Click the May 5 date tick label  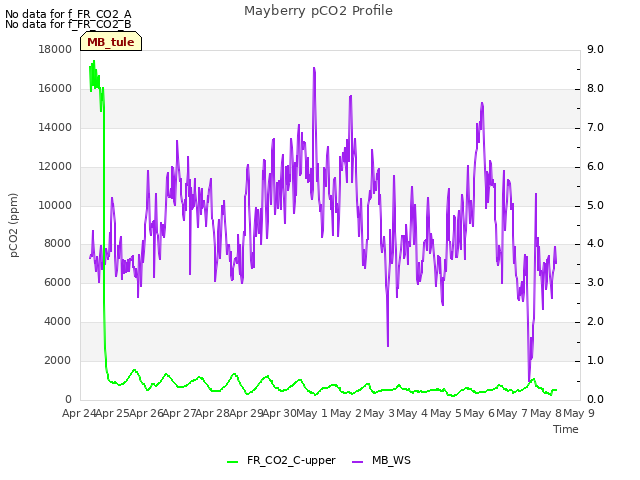(x=445, y=413)
